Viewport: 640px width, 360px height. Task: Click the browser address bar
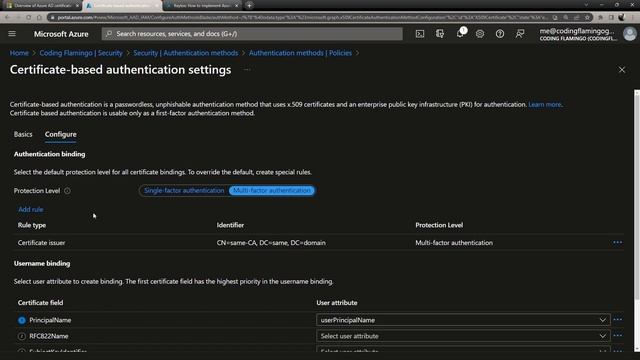302,18
